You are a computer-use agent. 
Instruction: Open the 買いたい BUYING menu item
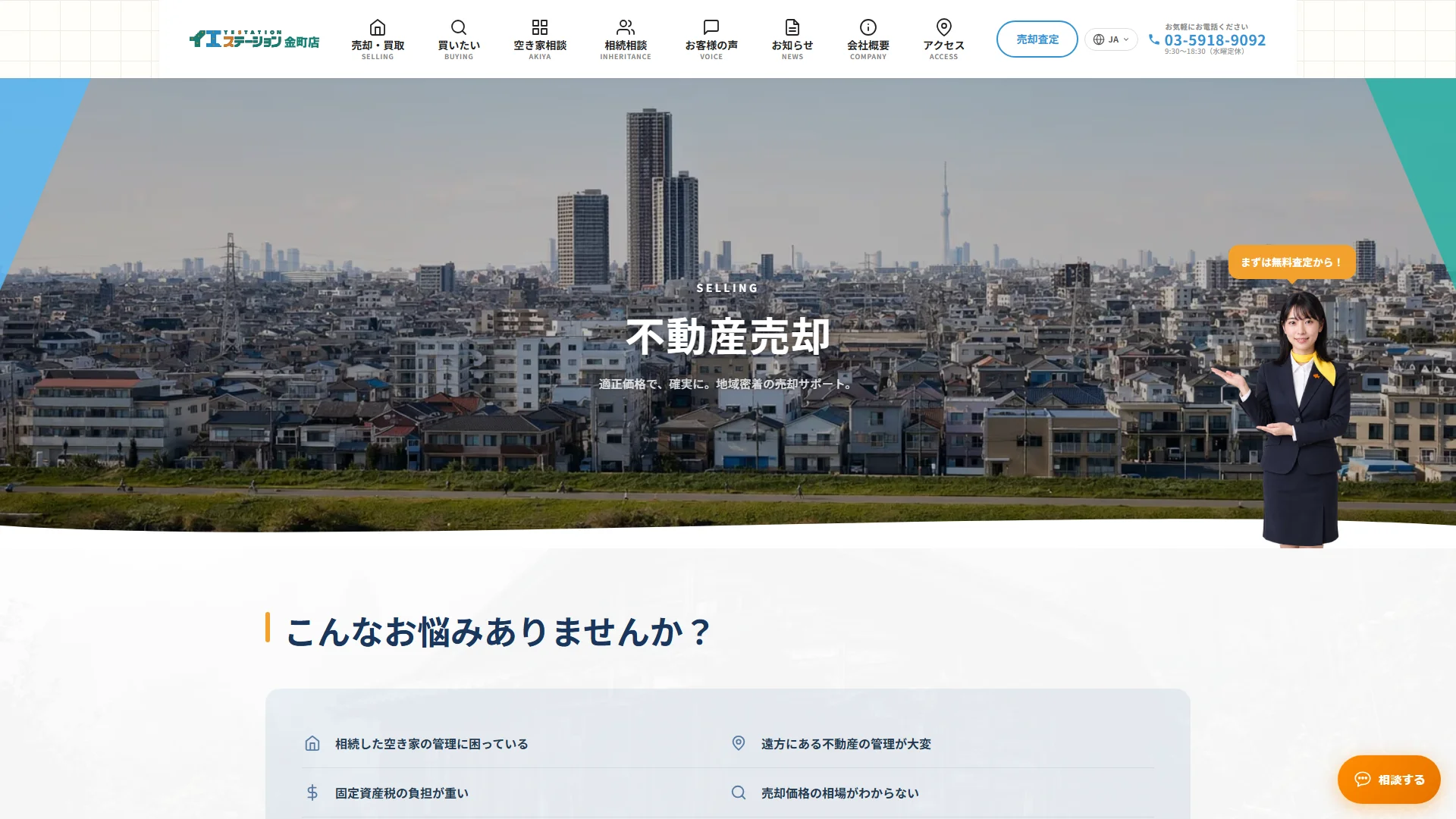(459, 39)
